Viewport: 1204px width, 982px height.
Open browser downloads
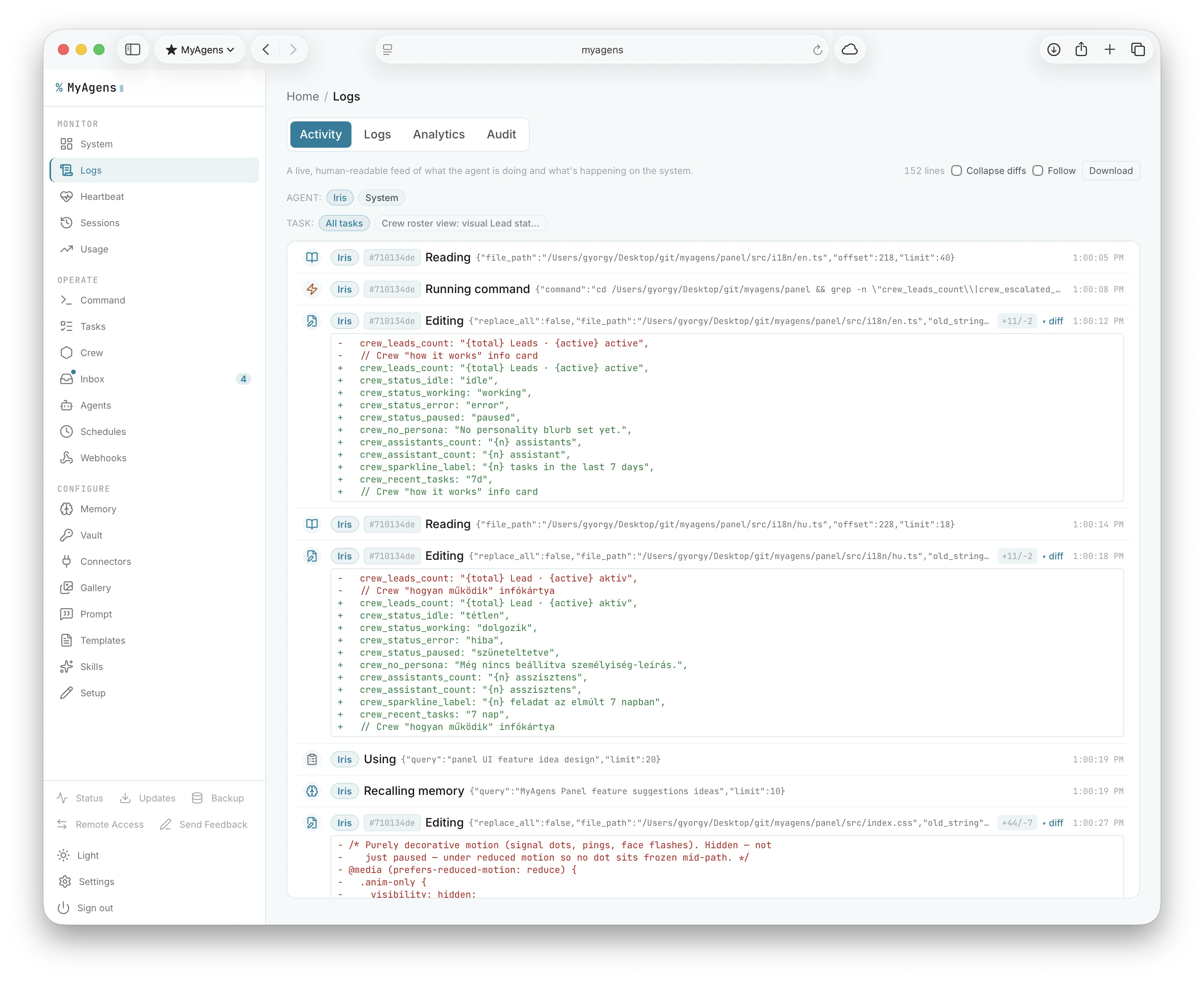pos(1054,50)
